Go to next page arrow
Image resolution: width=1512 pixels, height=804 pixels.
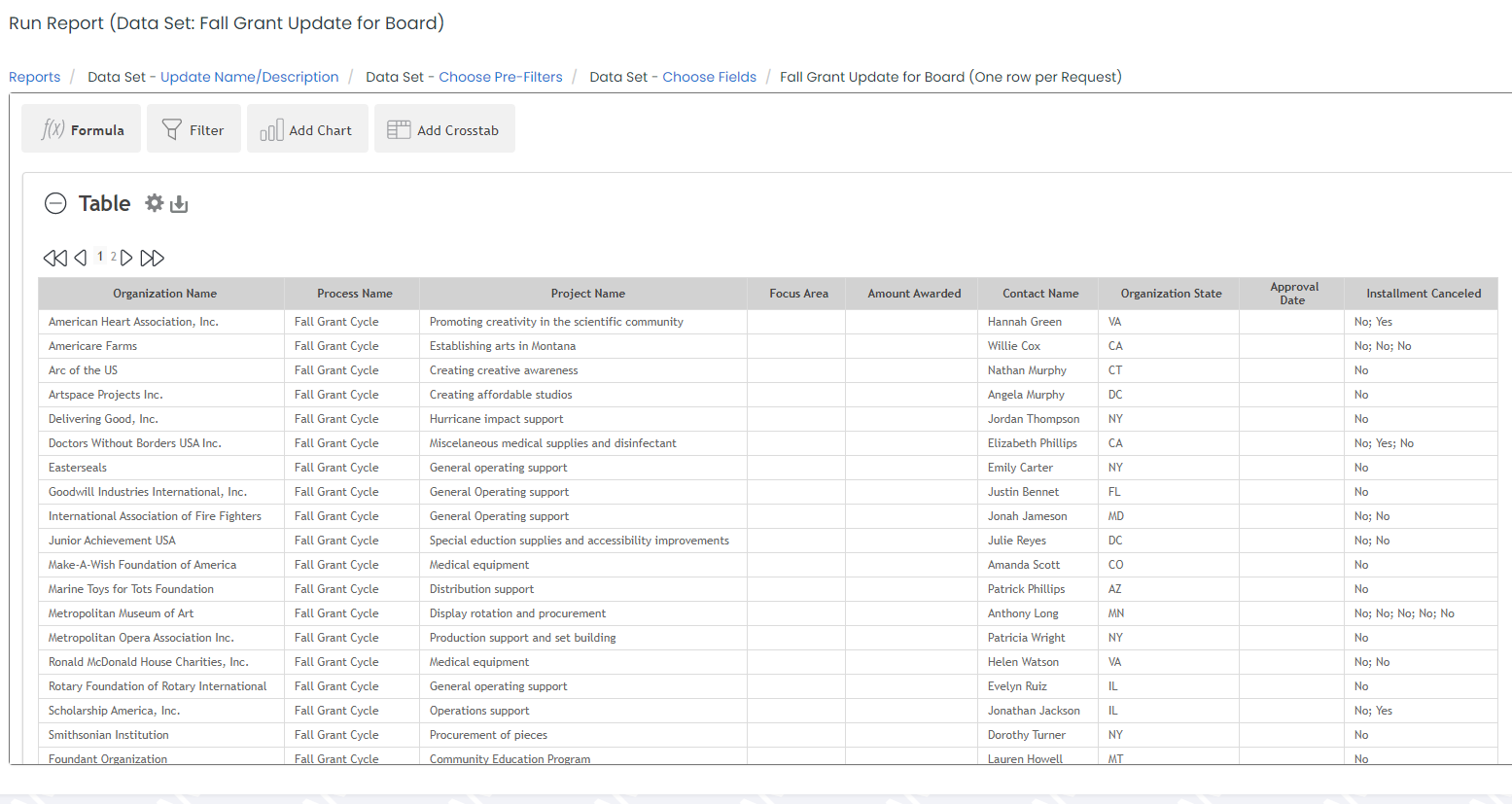[126, 258]
